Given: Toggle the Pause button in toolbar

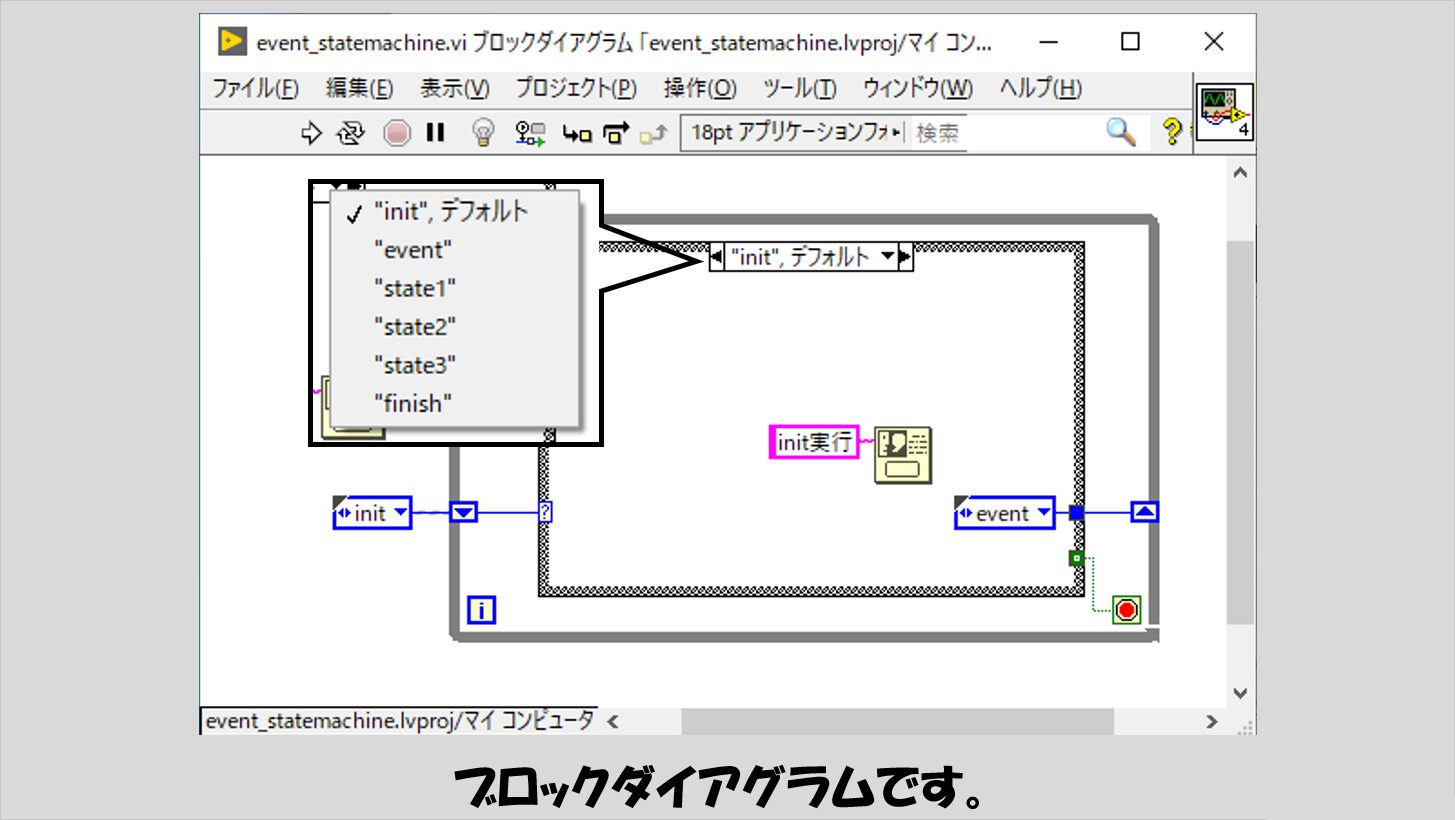Looking at the screenshot, I should [x=435, y=133].
